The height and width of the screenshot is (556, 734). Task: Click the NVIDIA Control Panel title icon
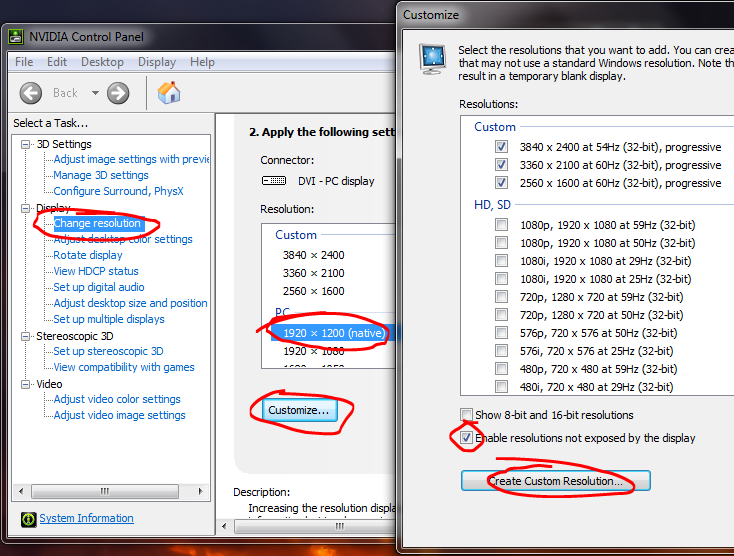point(16,37)
